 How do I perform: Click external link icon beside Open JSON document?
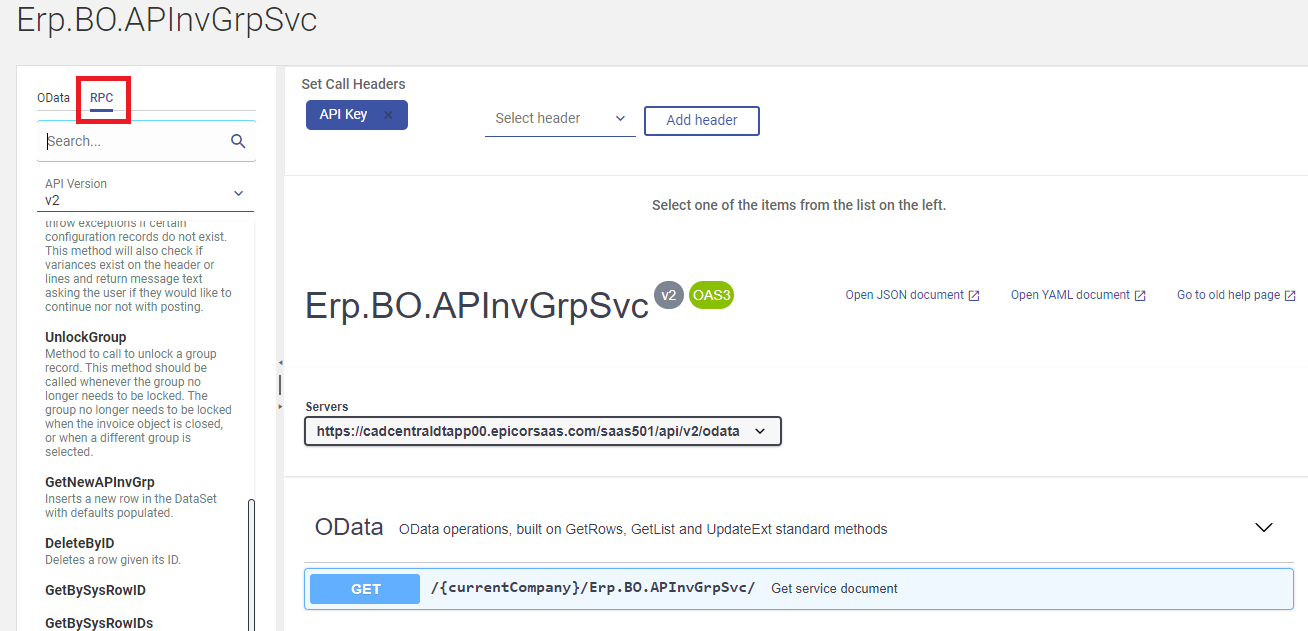974,296
